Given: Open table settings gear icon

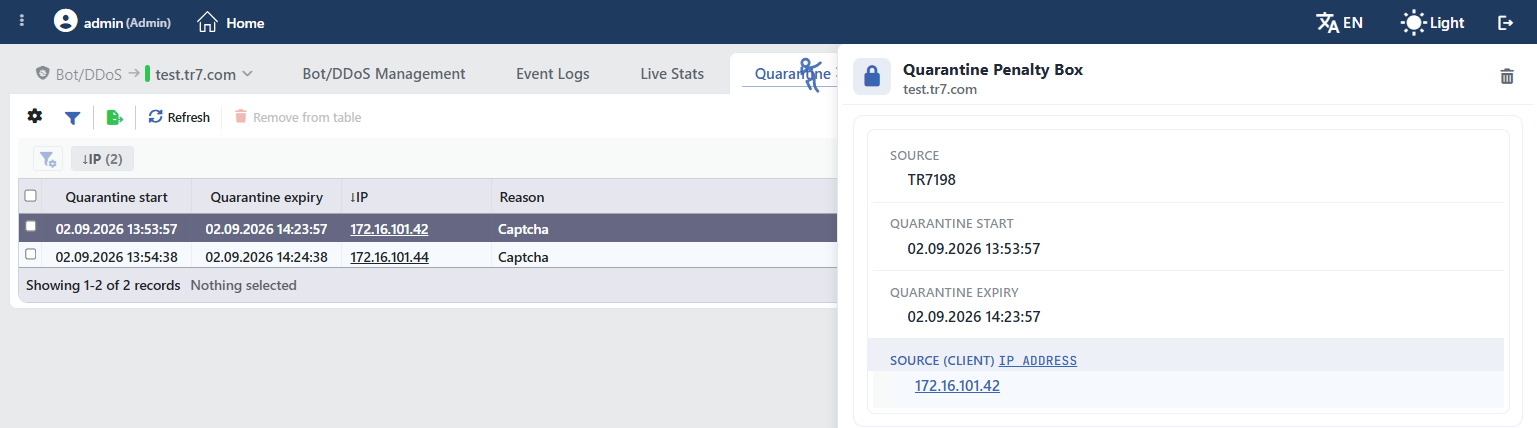Looking at the screenshot, I should (35, 117).
